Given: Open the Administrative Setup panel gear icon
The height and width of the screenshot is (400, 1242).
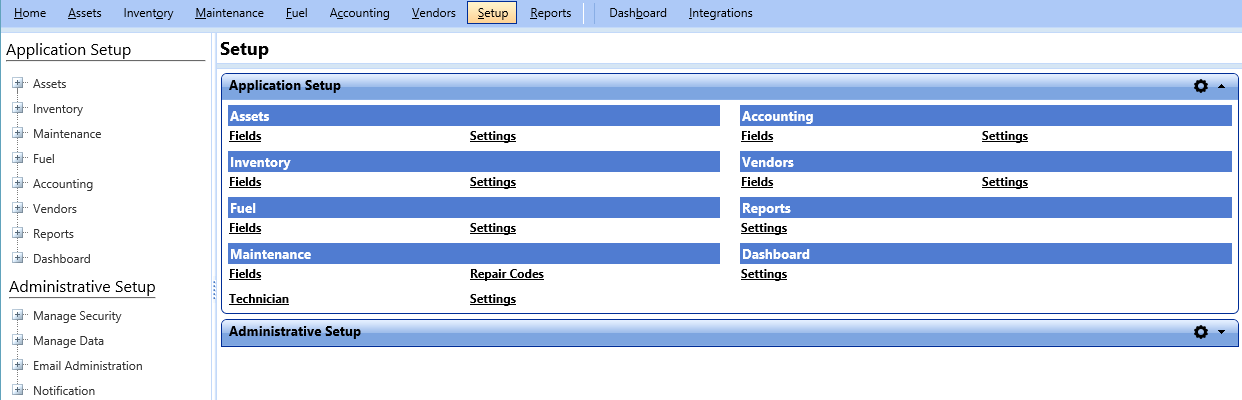Looking at the screenshot, I should (1201, 332).
